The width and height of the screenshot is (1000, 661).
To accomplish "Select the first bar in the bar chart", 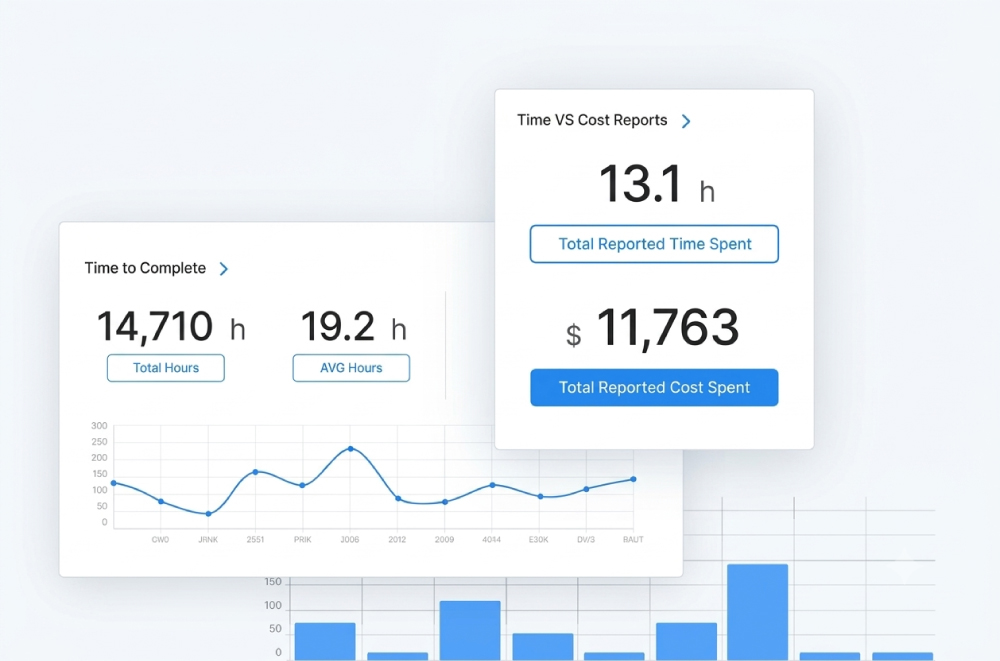I will point(325,642).
